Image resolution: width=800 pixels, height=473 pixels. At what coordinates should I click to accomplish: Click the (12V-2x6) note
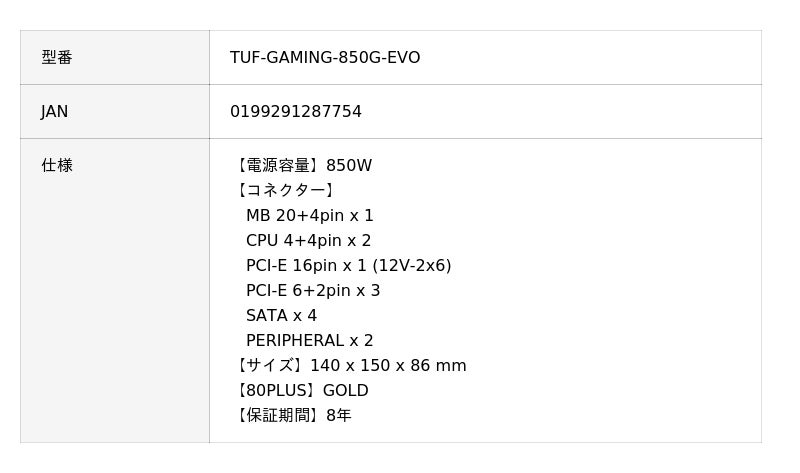click(412, 266)
